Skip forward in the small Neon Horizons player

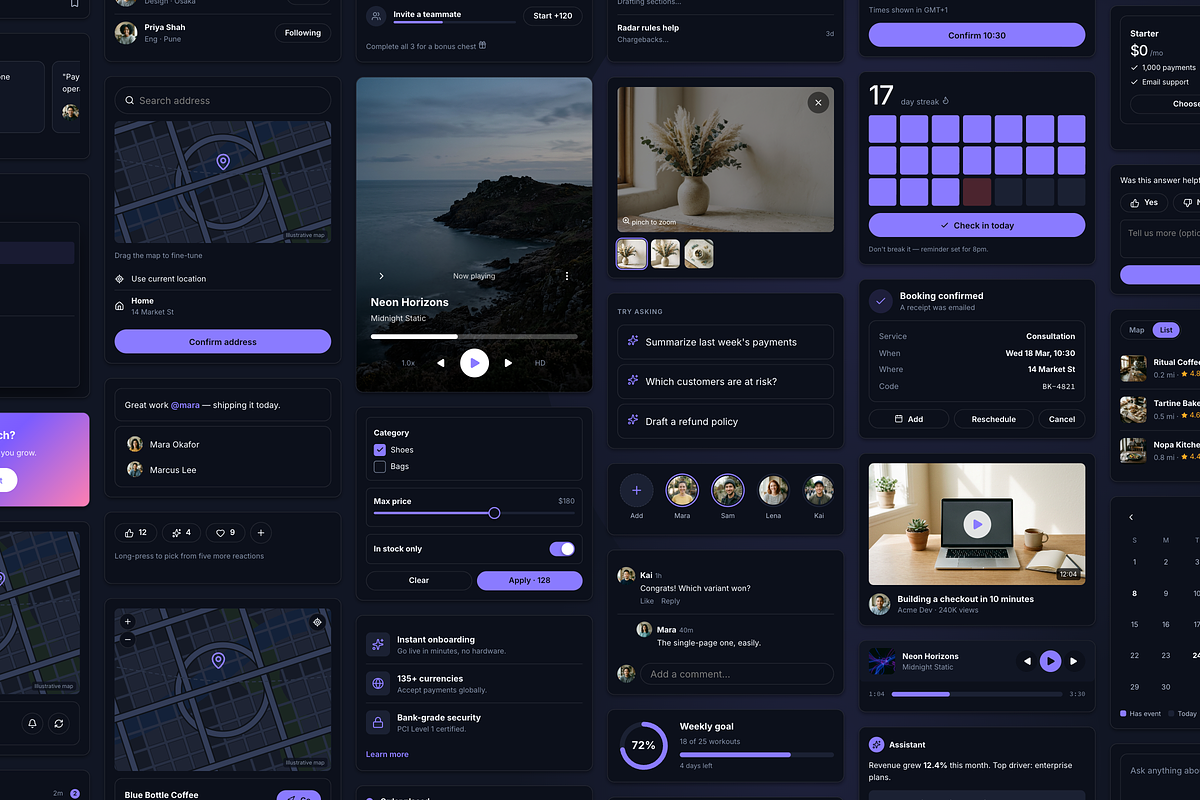coord(1074,661)
